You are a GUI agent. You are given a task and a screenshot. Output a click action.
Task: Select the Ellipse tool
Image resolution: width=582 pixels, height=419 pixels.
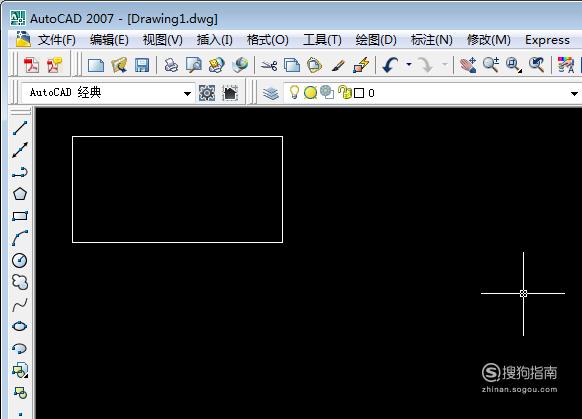[20, 326]
